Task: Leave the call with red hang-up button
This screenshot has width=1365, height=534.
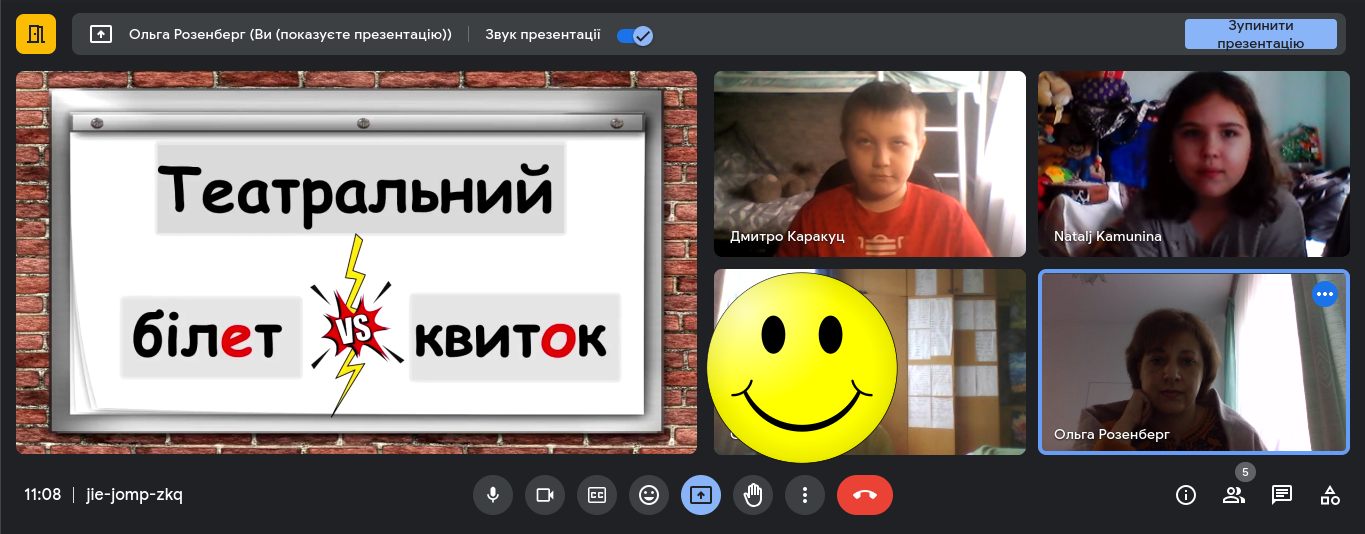Action: pos(865,495)
